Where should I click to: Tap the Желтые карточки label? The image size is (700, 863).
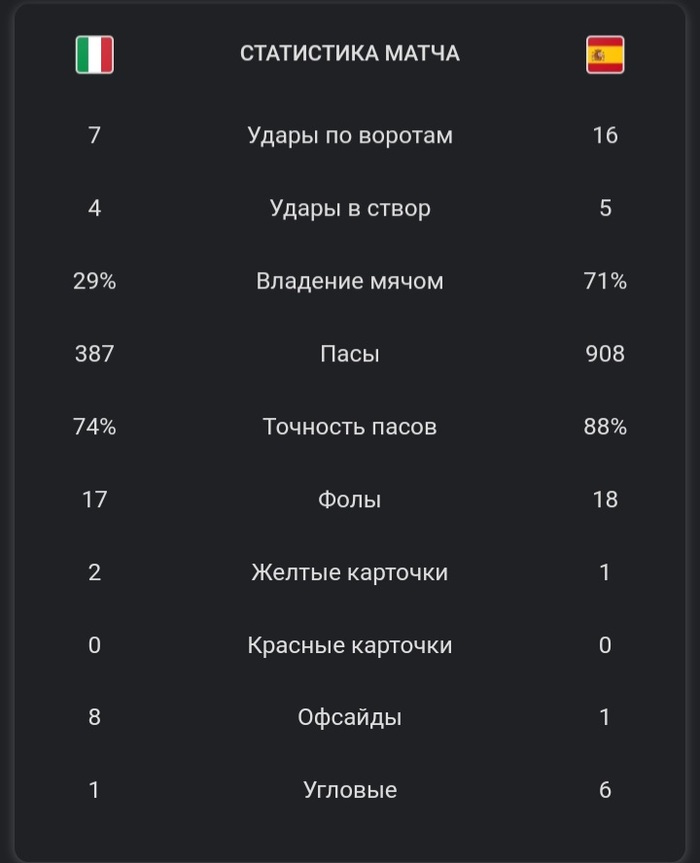click(349, 572)
